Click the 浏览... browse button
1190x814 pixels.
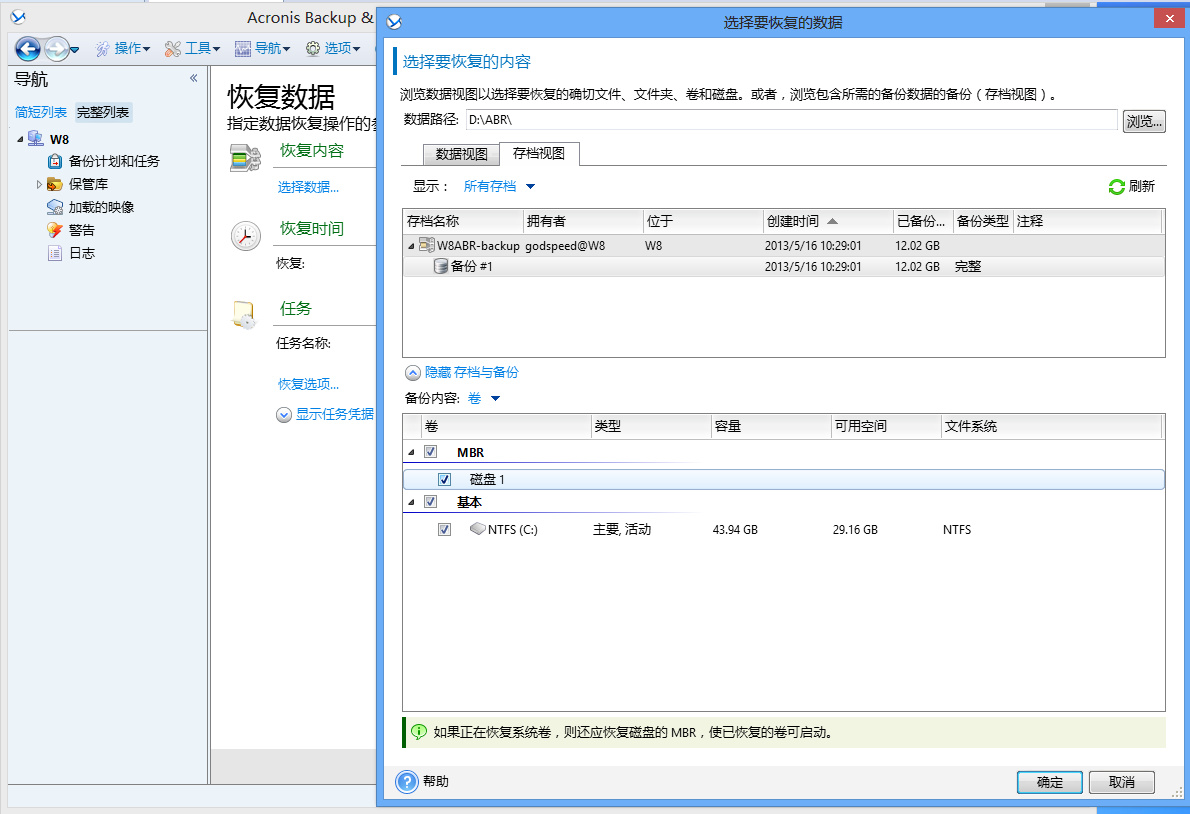[1144, 121]
